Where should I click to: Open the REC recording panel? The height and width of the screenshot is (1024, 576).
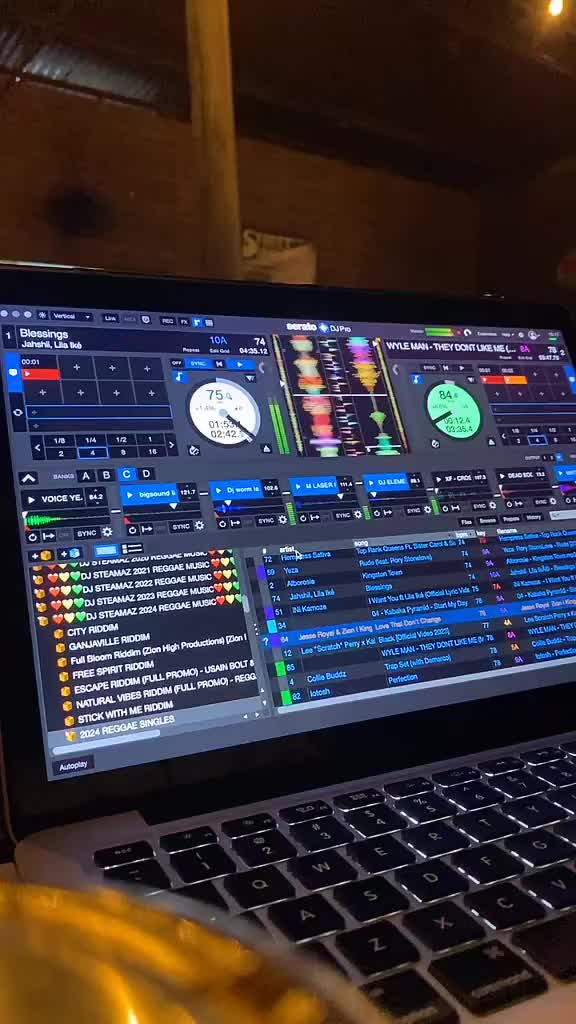point(168,321)
